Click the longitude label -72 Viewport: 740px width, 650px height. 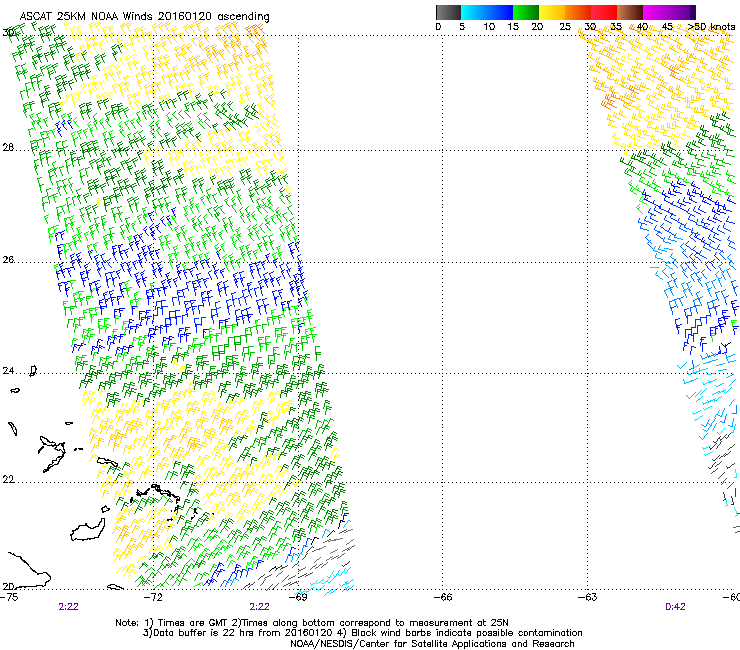pos(153,597)
